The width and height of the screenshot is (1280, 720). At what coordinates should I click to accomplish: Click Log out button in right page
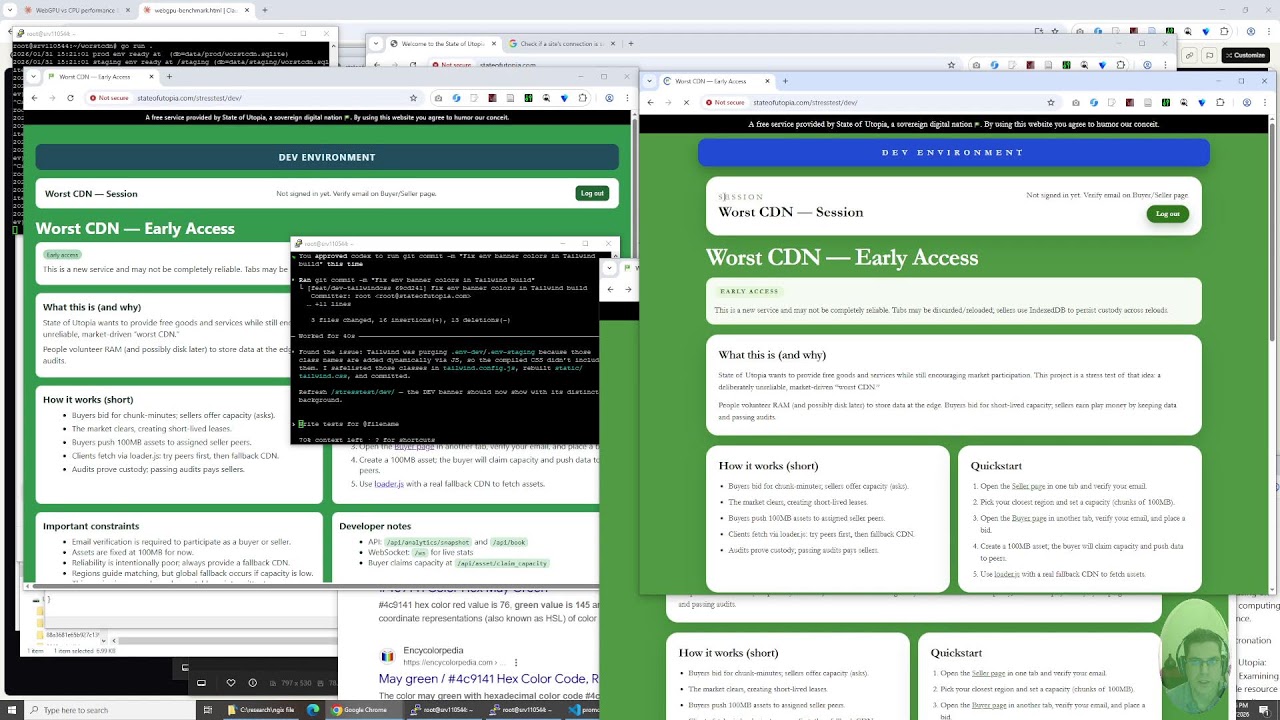[1167, 214]
